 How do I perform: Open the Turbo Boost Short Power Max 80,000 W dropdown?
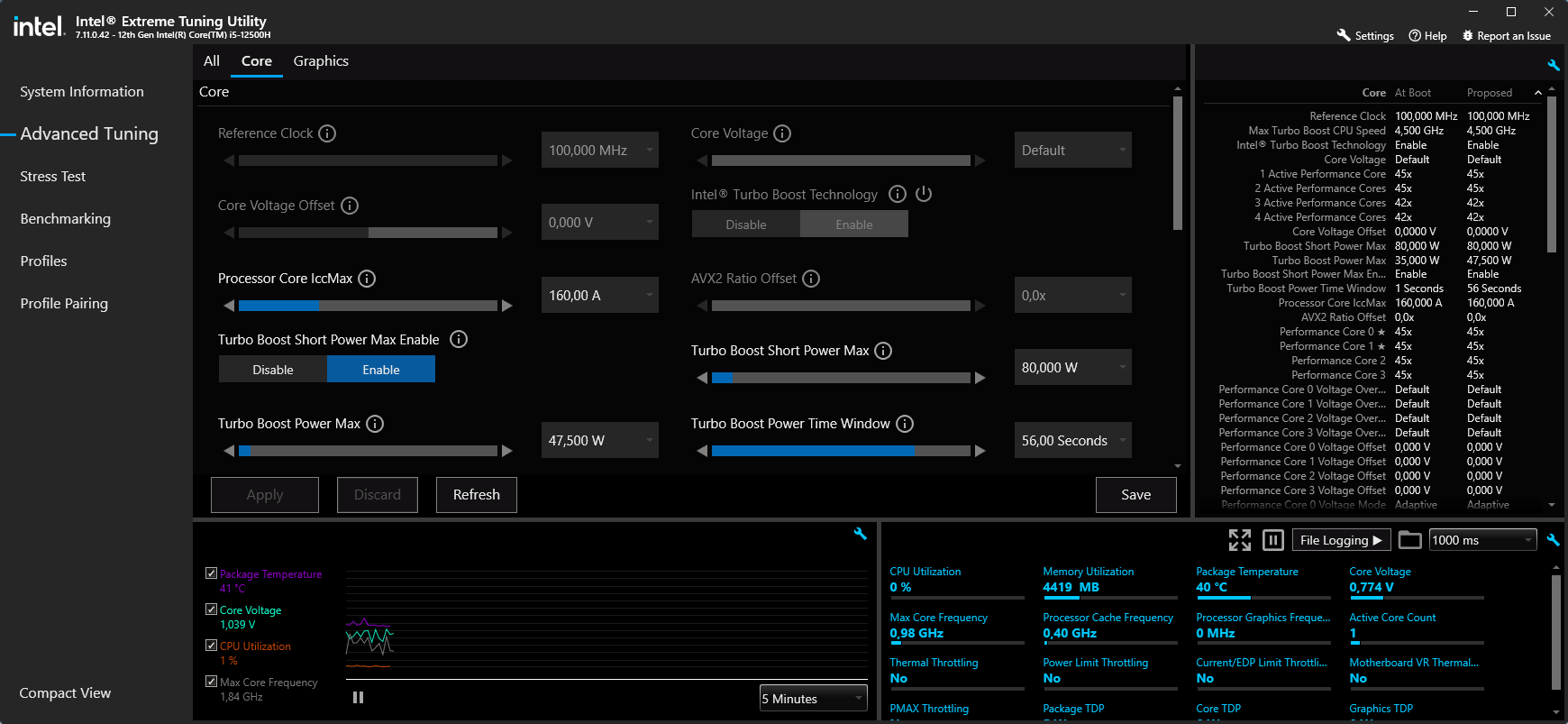[x=1073, y=367]
